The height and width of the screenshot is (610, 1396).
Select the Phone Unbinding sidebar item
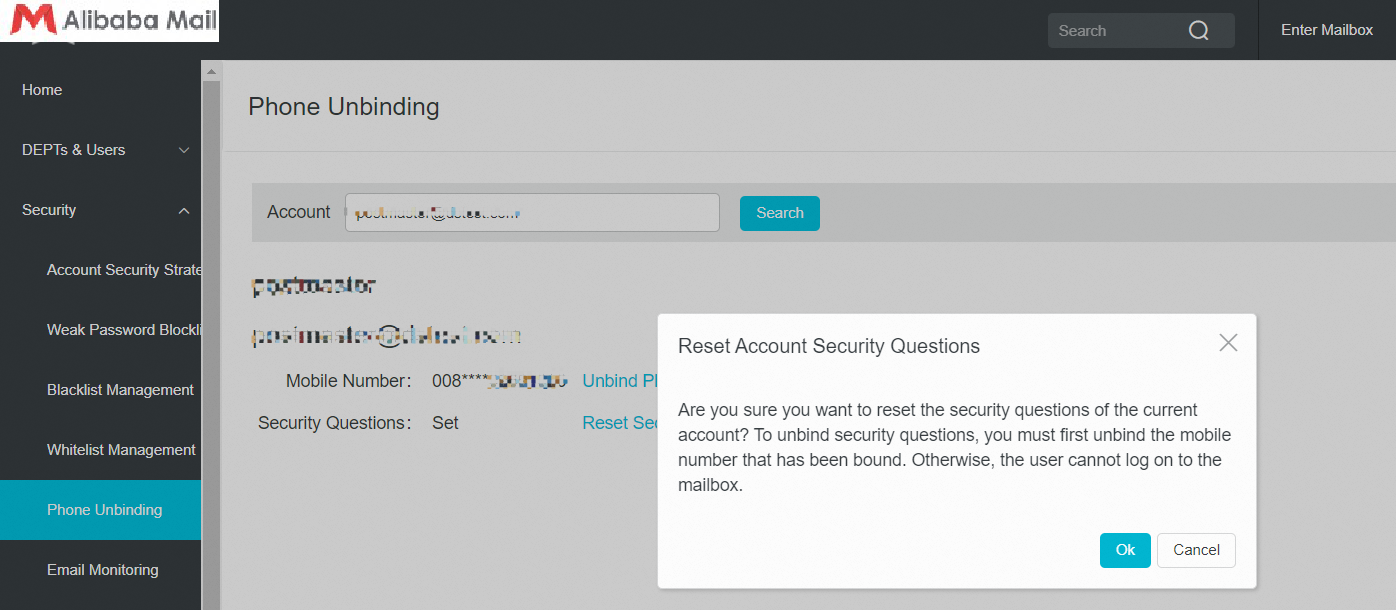[x=100, y=510]
